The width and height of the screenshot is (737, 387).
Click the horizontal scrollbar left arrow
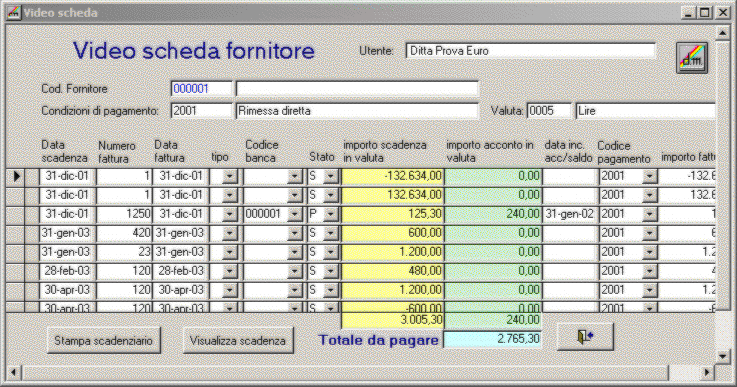coord(13,373)
